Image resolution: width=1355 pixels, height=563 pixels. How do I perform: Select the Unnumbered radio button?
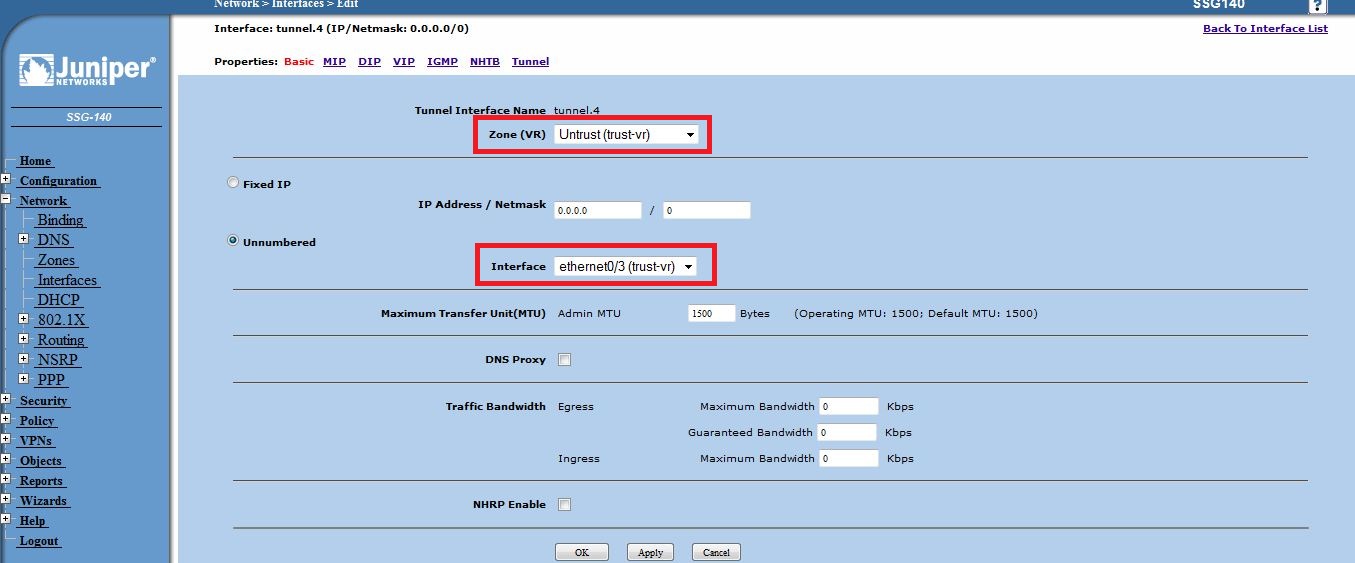pos(234,241)
